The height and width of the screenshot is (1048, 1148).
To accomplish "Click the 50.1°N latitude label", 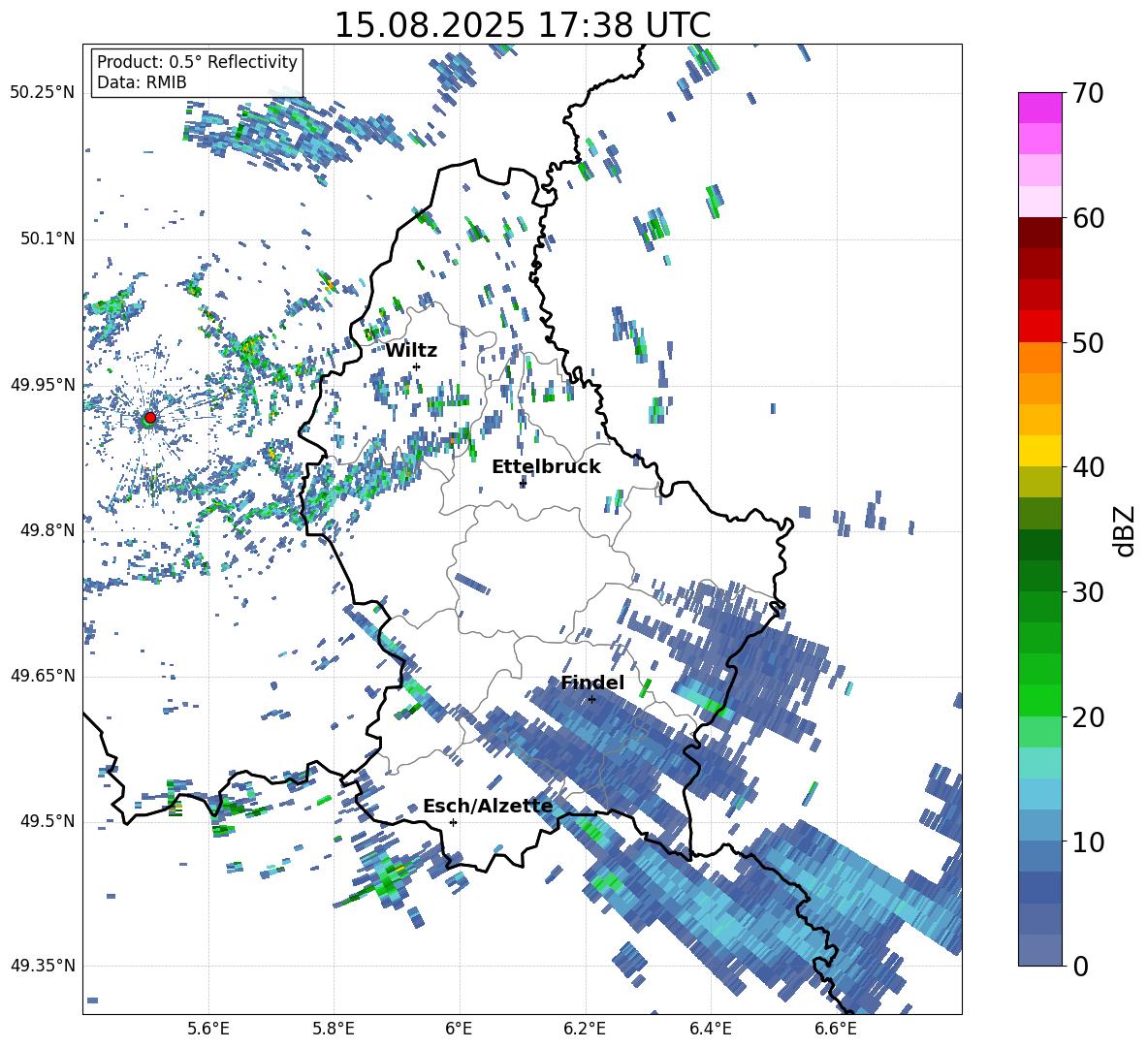I will point(47,239).
